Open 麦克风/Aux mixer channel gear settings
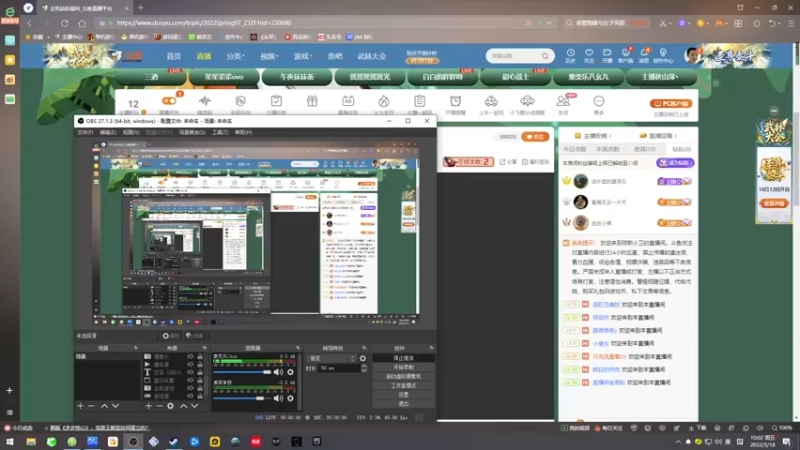Viewport: 800px width, 450px height. [x=290, y=372]
